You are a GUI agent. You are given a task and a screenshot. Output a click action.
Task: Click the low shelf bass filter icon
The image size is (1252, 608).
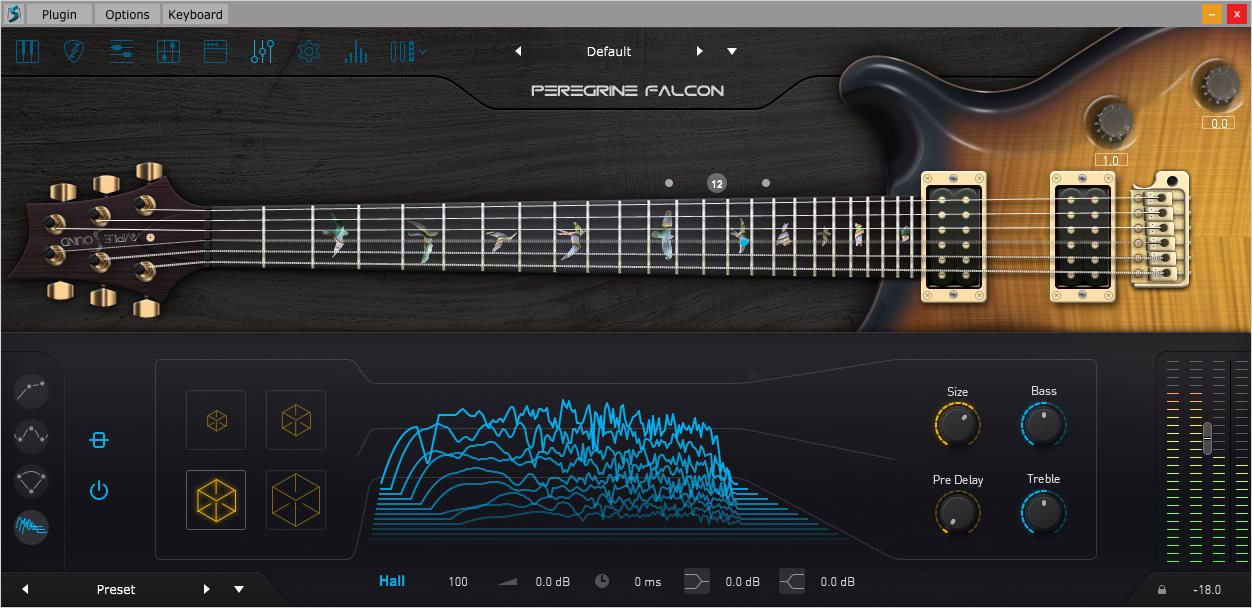coord(697,581)
